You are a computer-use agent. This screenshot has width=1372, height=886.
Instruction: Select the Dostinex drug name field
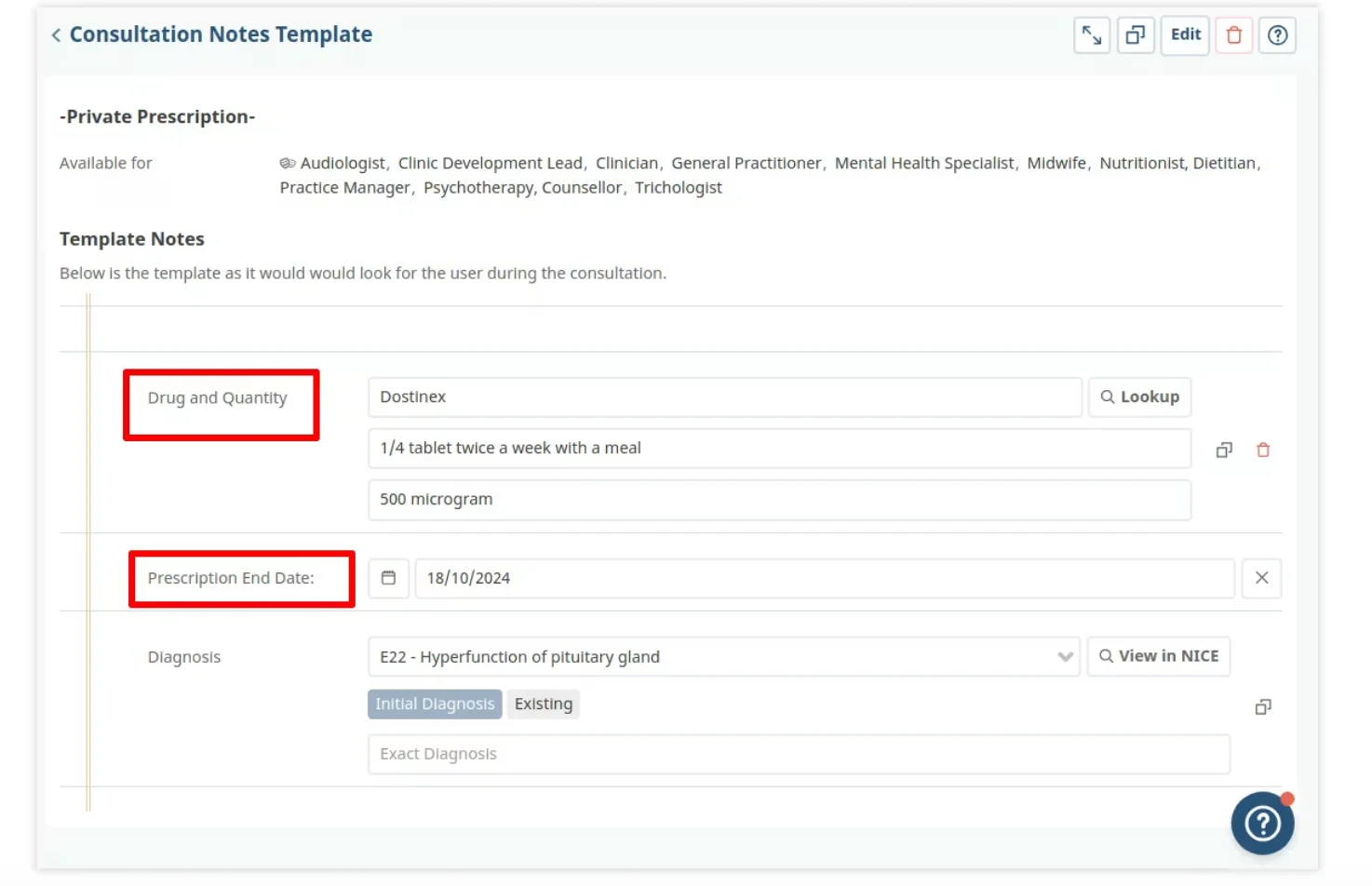[724, 396]
